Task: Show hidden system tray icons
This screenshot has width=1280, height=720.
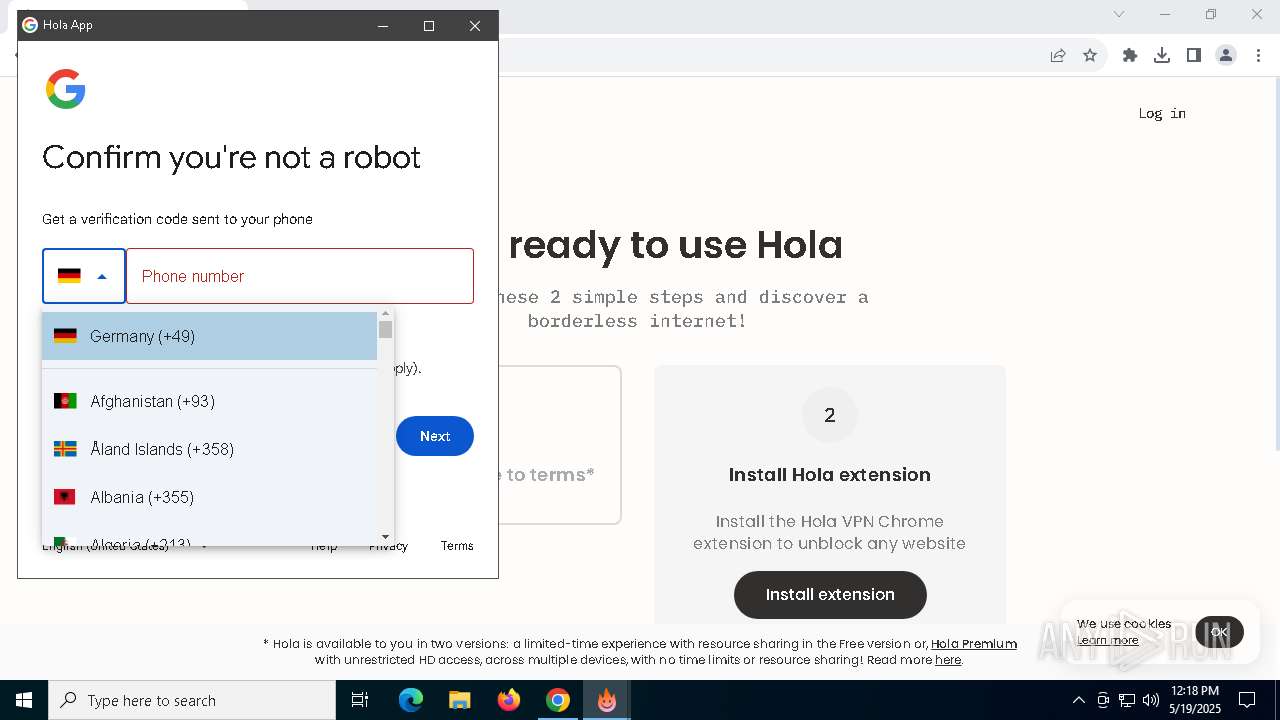Action: pyautogui.click(x=1079, y=700)
